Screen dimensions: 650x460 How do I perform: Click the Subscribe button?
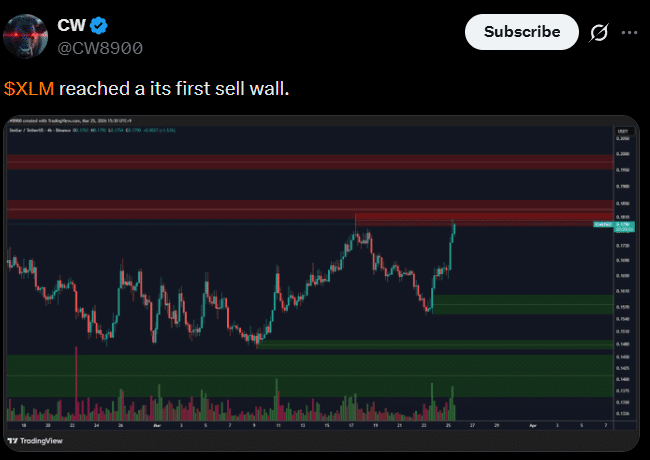click(x=521, y=32)
